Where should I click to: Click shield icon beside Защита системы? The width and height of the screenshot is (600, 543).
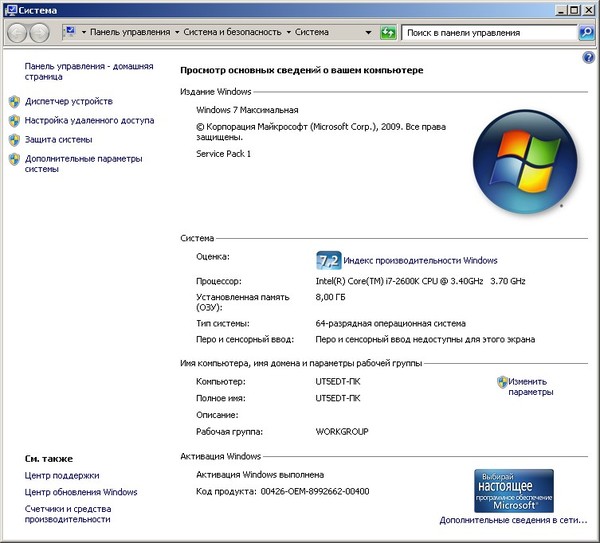(x=14, y=140)
